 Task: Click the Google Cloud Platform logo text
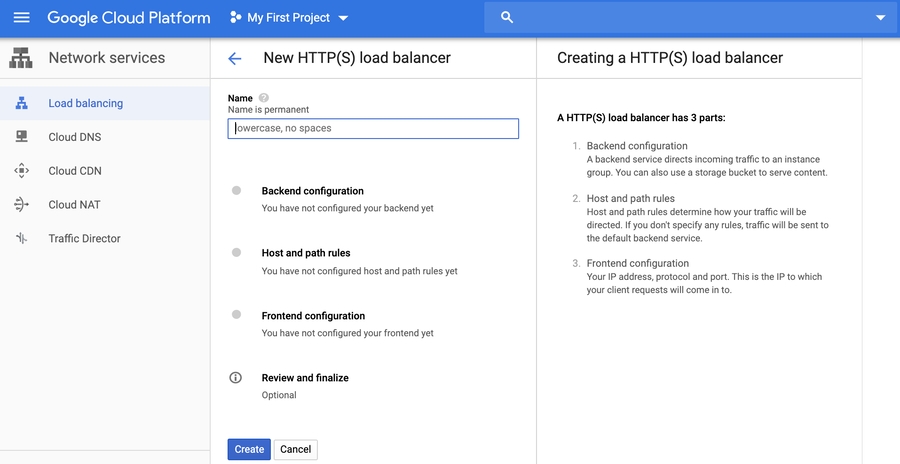129,18
